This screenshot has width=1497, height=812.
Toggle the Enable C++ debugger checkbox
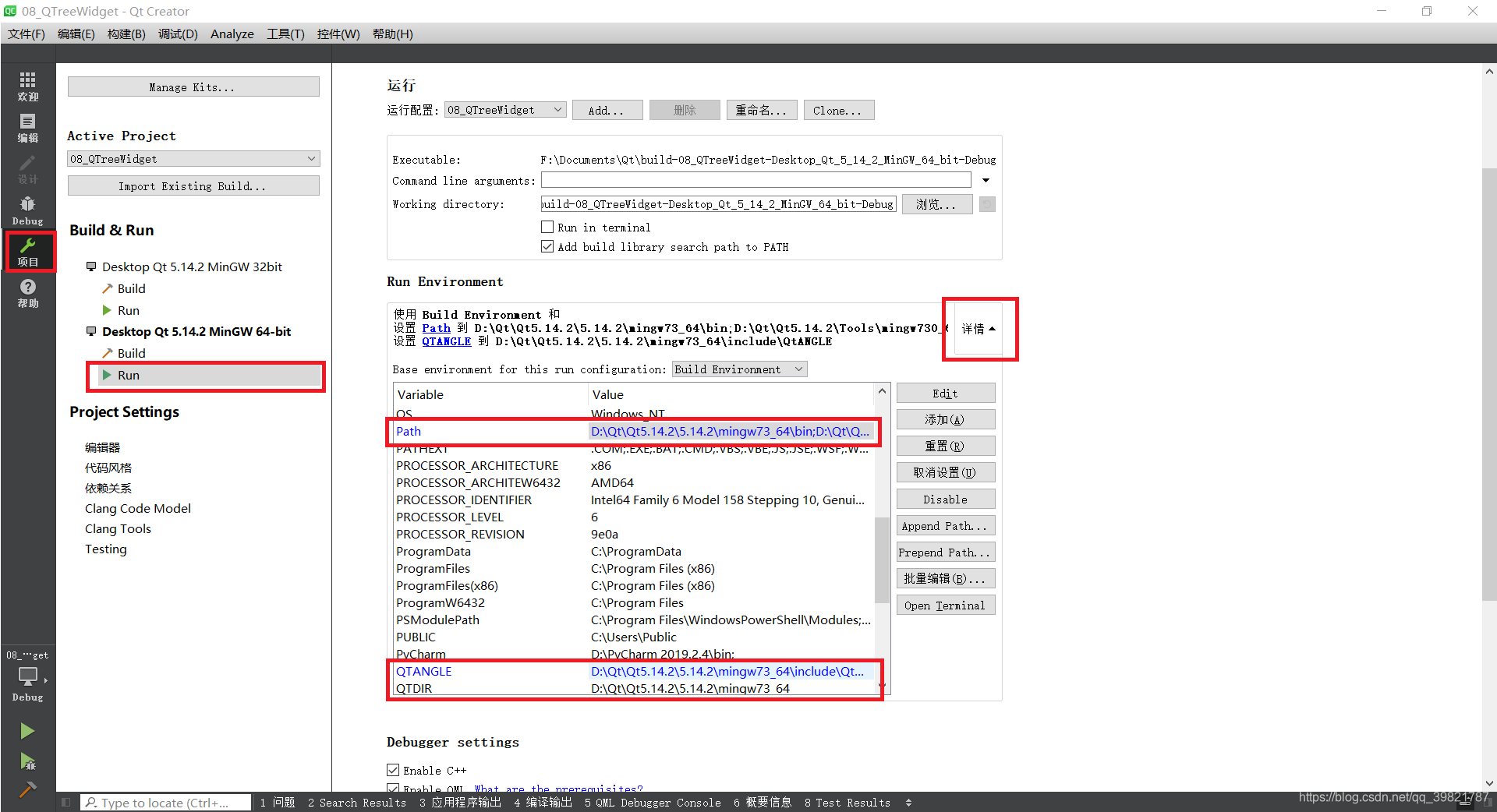point(393,771)
